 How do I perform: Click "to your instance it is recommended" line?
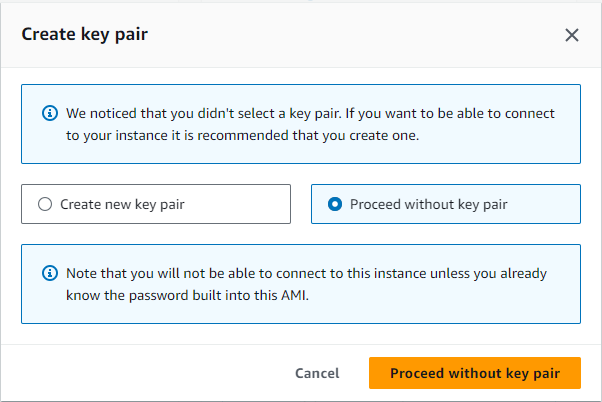[242, 136]
